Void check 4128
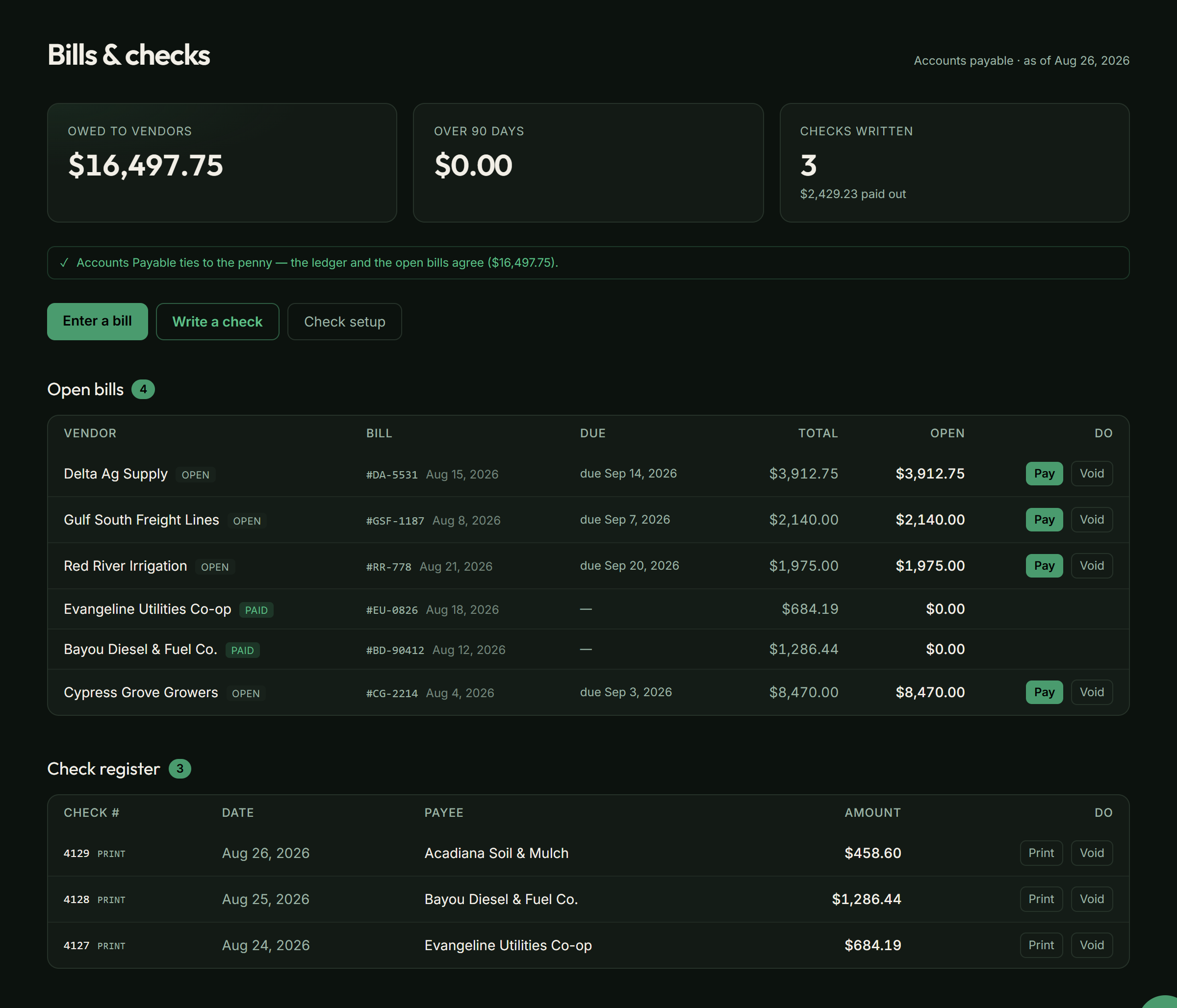This screenshot has height=1008, width=1177. click(1091, 899)
